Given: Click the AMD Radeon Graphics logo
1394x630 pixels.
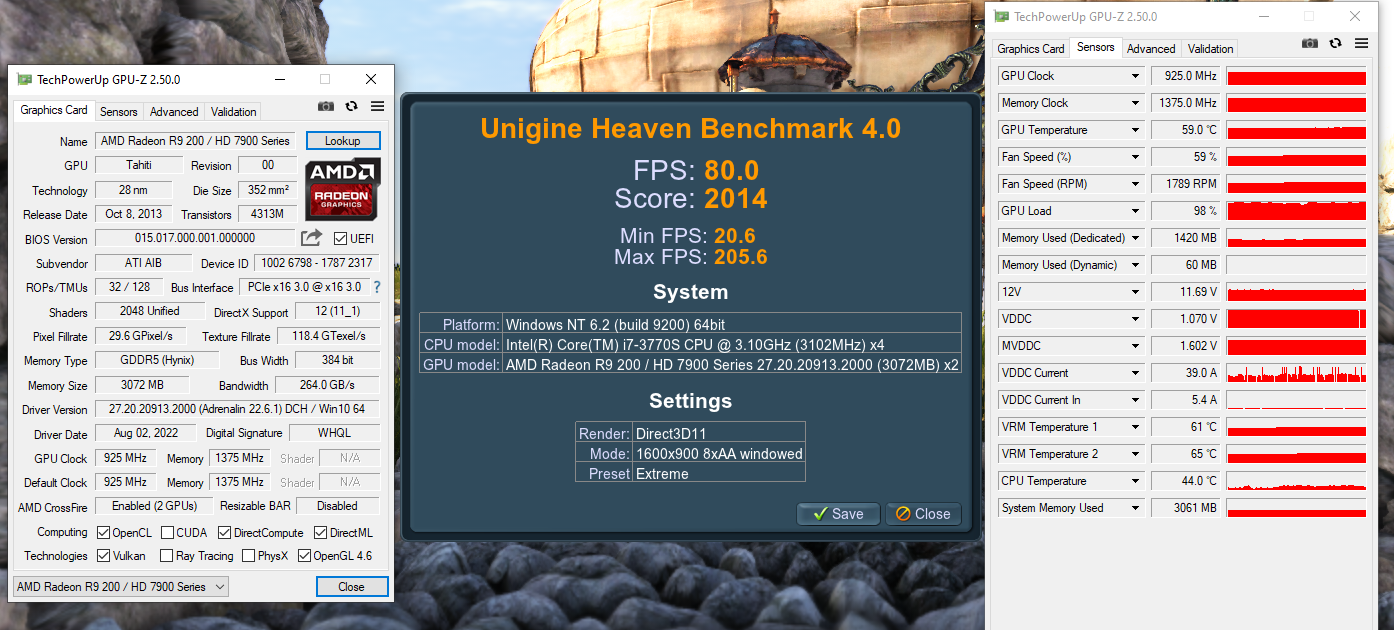Looking at the screenshot, I should click(x=342, y=188).
